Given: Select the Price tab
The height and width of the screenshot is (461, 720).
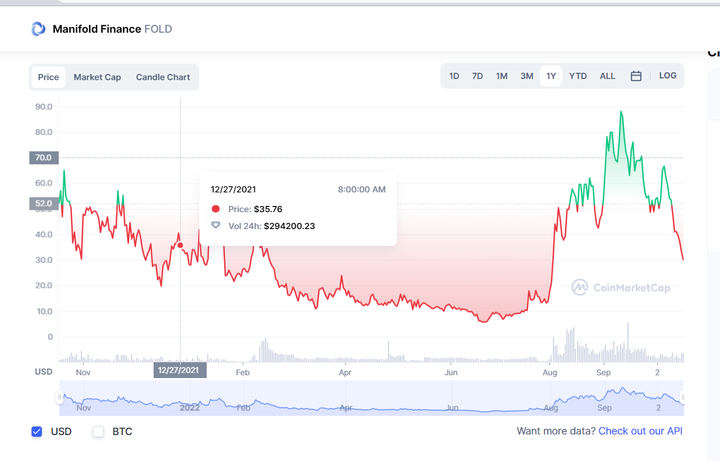Looking at the screenshot, I should click(48, 77).
